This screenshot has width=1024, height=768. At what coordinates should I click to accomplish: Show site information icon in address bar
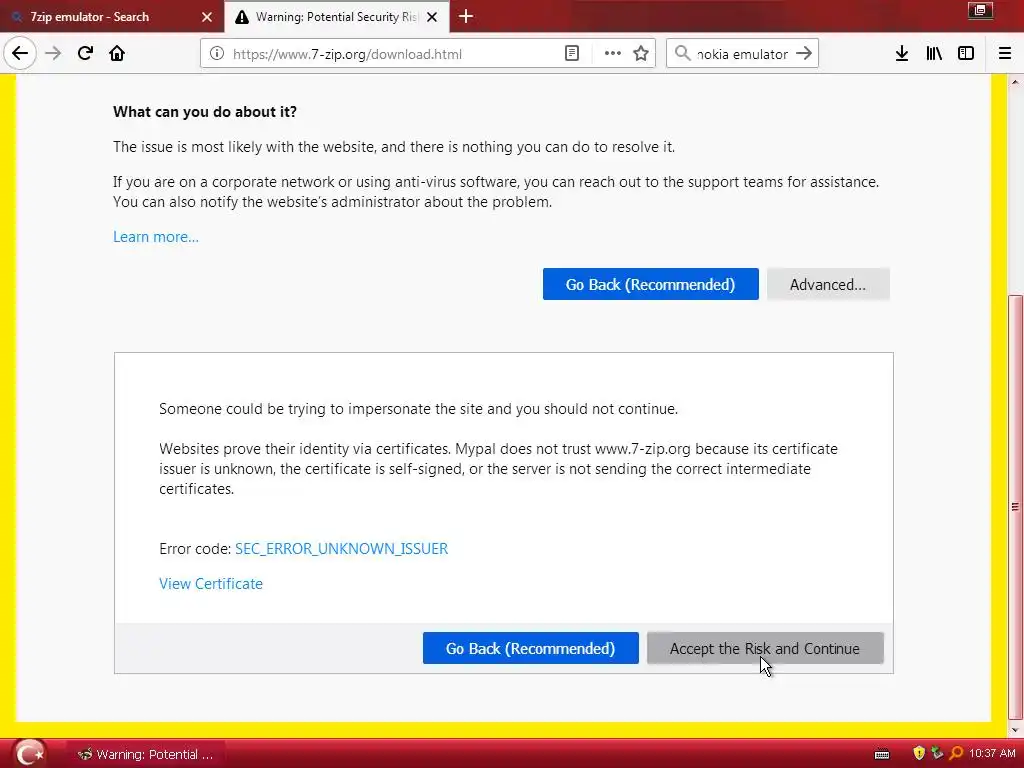pyautogui.click(x=217, y=54)
